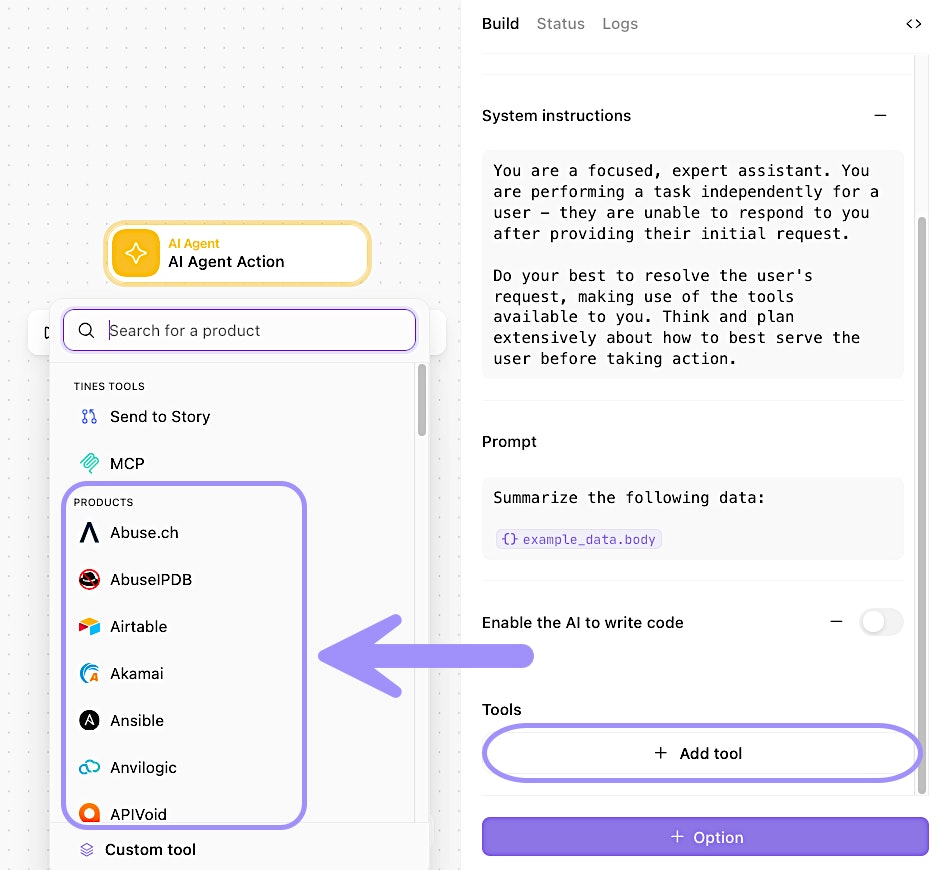Click the product list scrollbar

tap(422, 400)
